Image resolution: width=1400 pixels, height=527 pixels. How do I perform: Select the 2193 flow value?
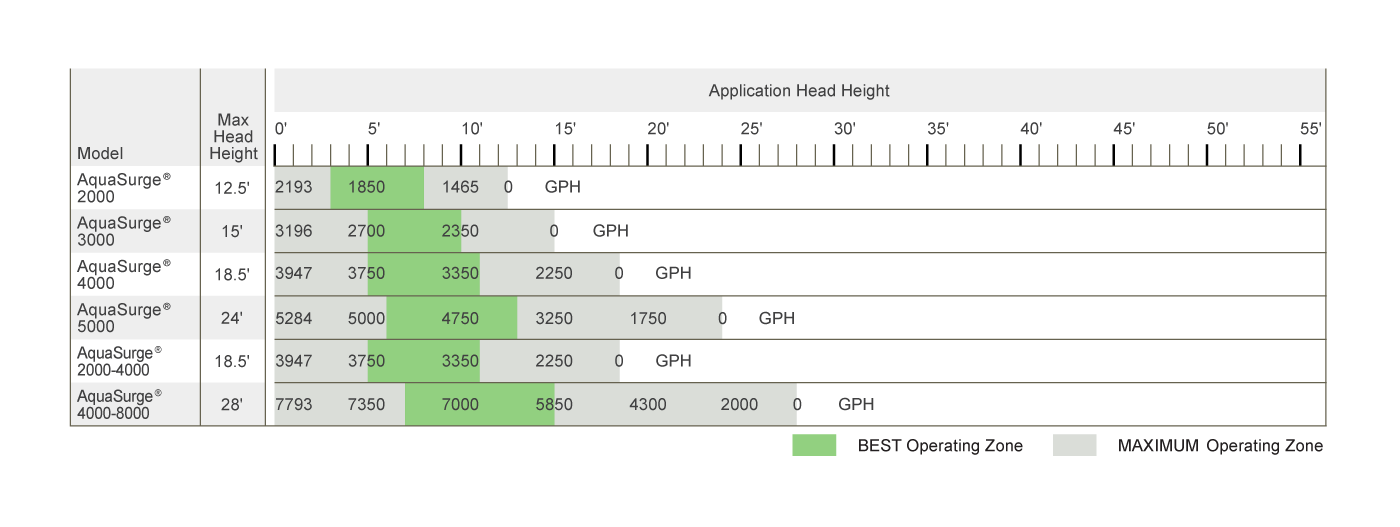294,187
